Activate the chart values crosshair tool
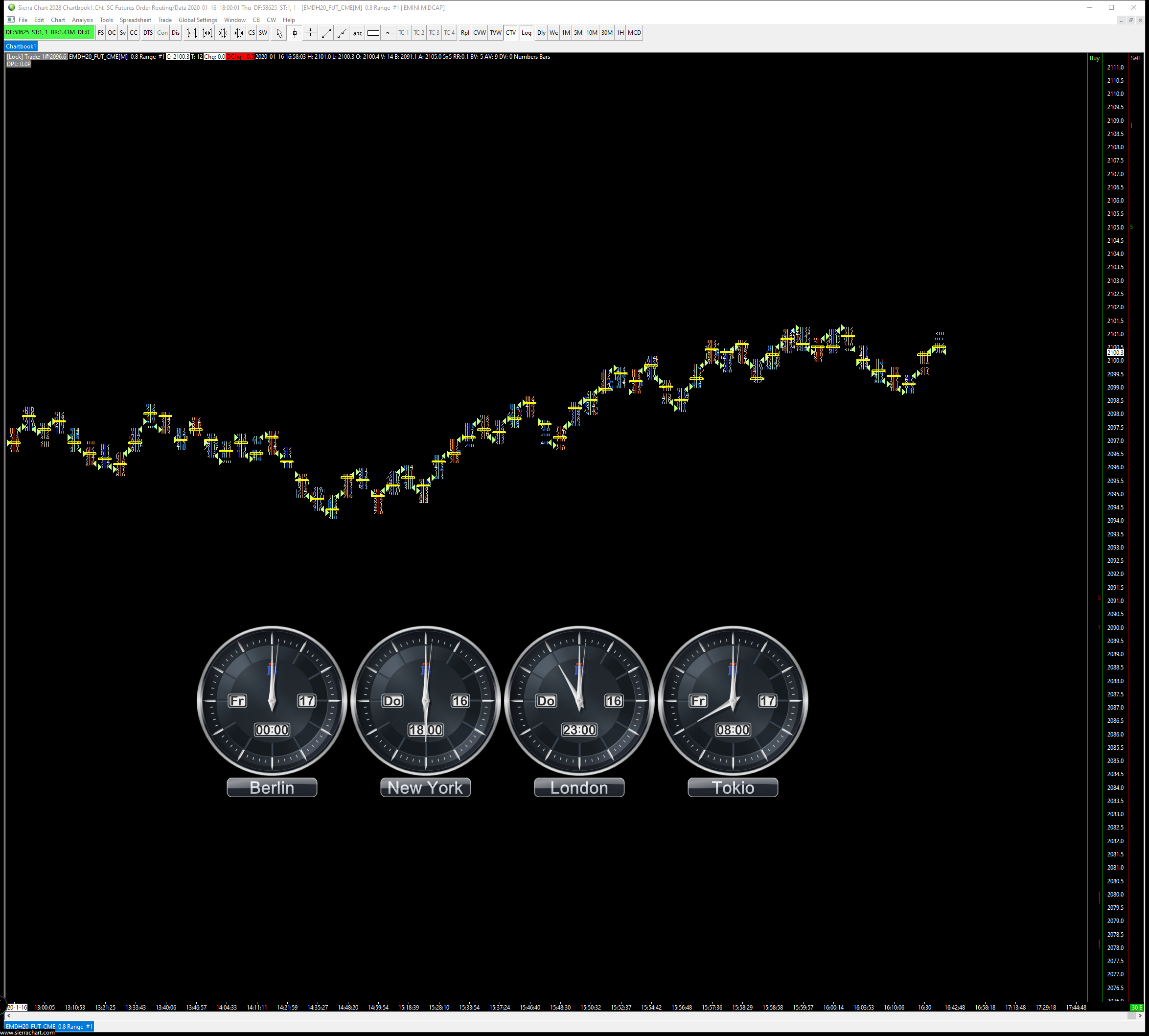The height and width of the screenshot is (1036, 1149). [295, 33]
